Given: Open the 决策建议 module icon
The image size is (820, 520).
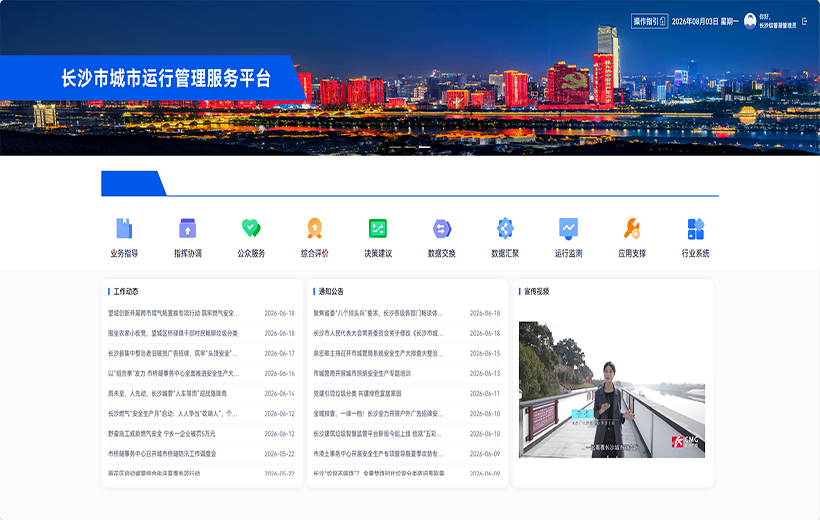Looking at the screenshot, I should [x=378, y=229].
